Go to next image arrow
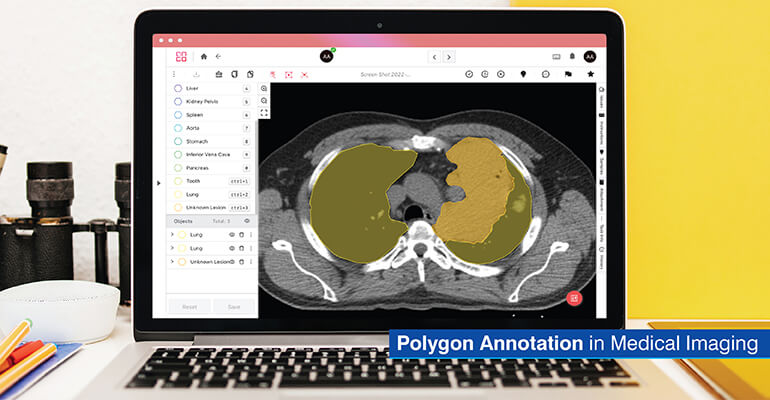The height and width of the screenshot is (400, 770). (449, 57)
